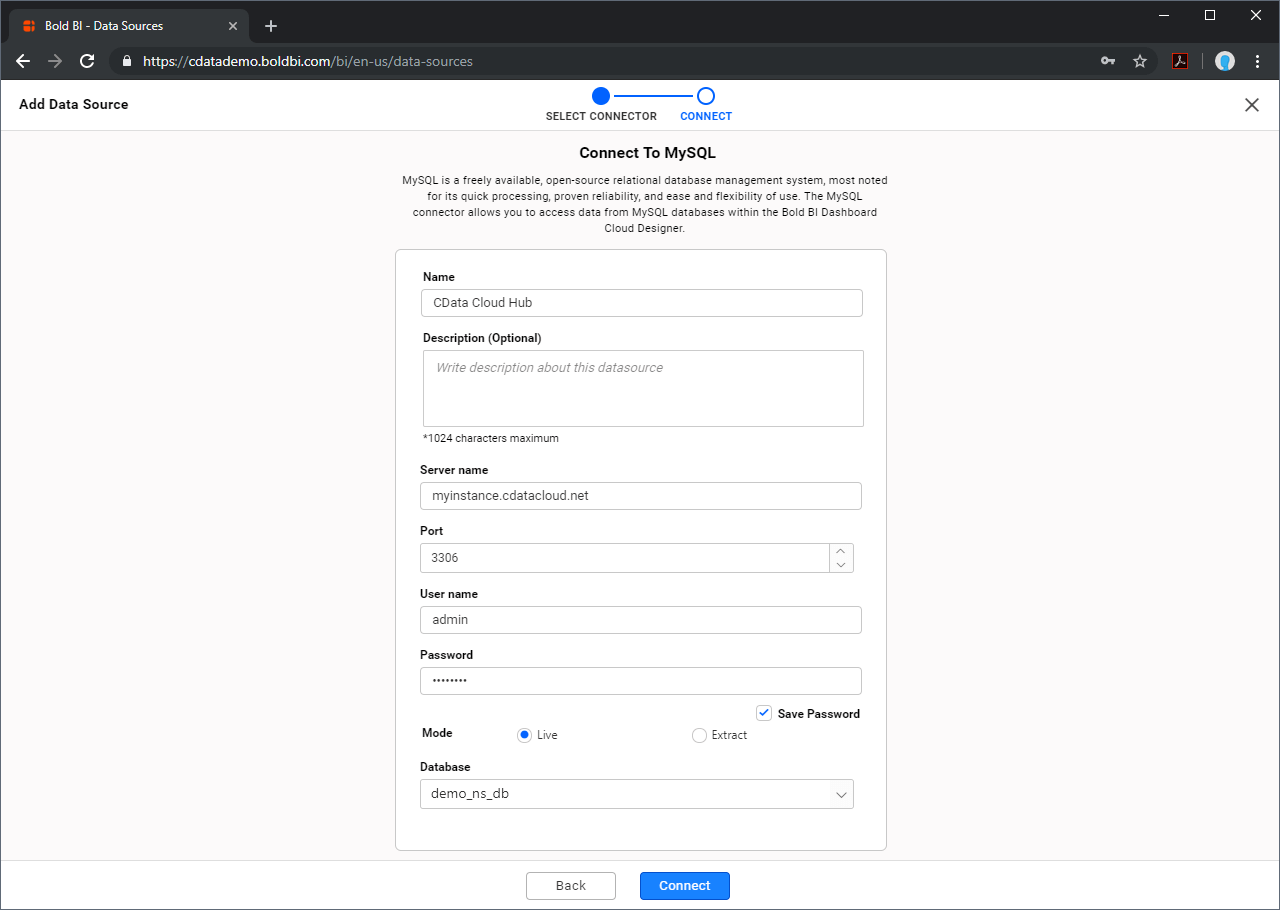Reload the page with refresh icon
This screenshot has height=910, width=1280.
pos(87,61)
